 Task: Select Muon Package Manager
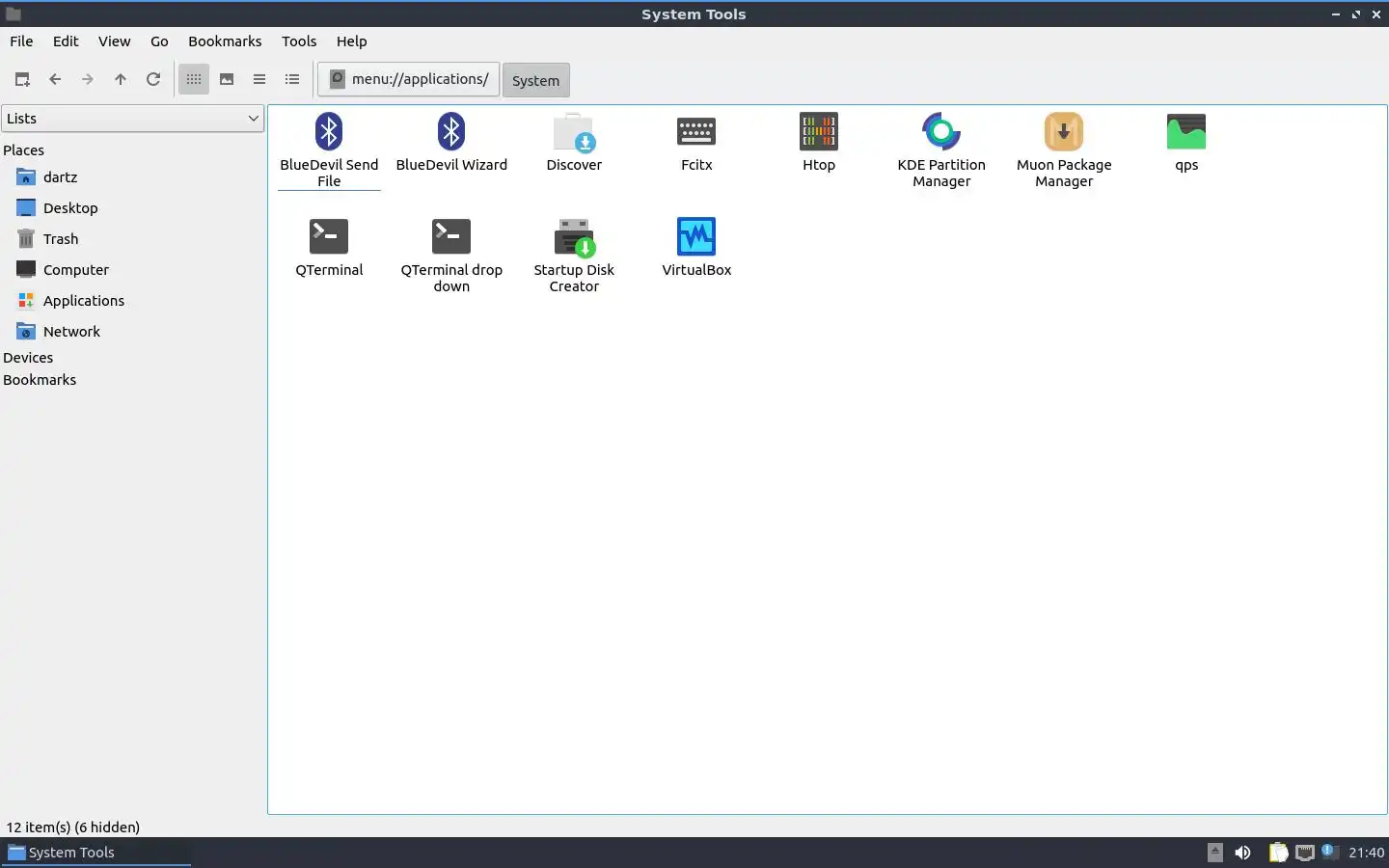(1064, 149)
